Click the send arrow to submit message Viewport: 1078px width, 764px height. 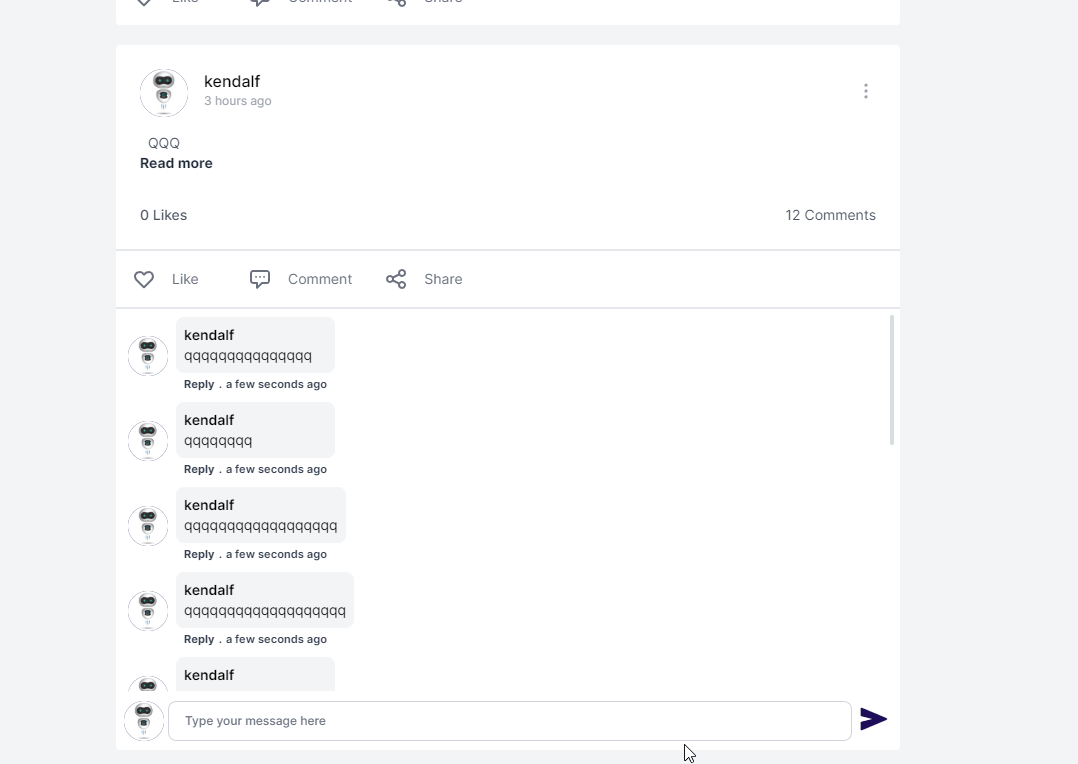pyautogui.click(x=872, y=719)
